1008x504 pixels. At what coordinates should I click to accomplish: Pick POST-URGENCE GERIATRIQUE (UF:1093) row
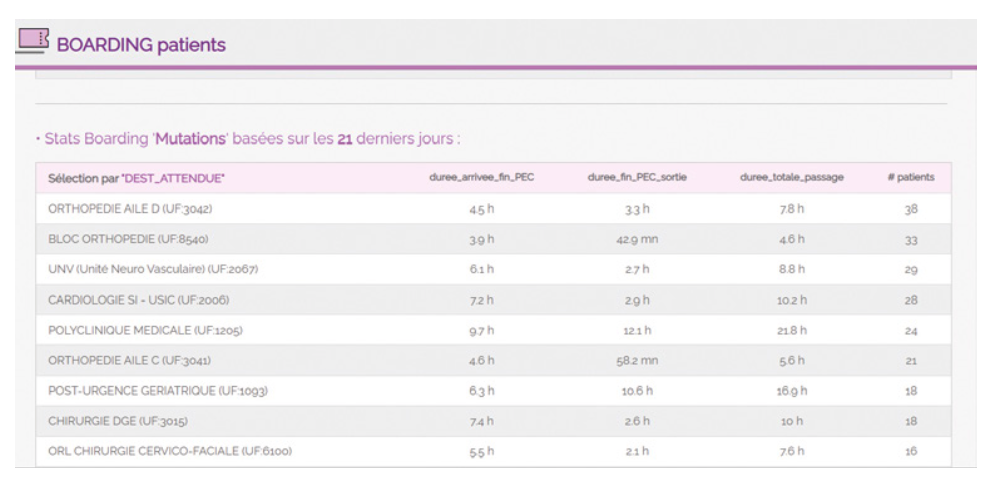[158, 390]
